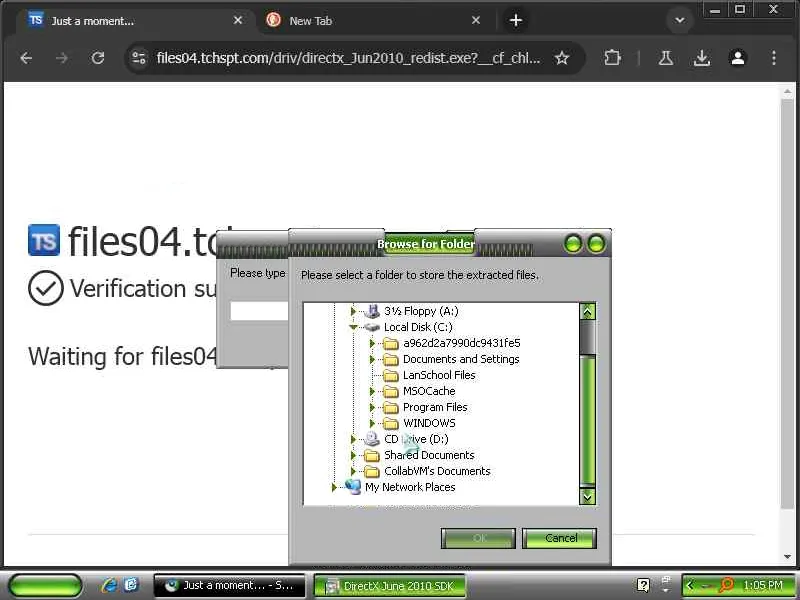Select the Shared Documents folder
Screen dimensions: 800x600
point(429,455)
